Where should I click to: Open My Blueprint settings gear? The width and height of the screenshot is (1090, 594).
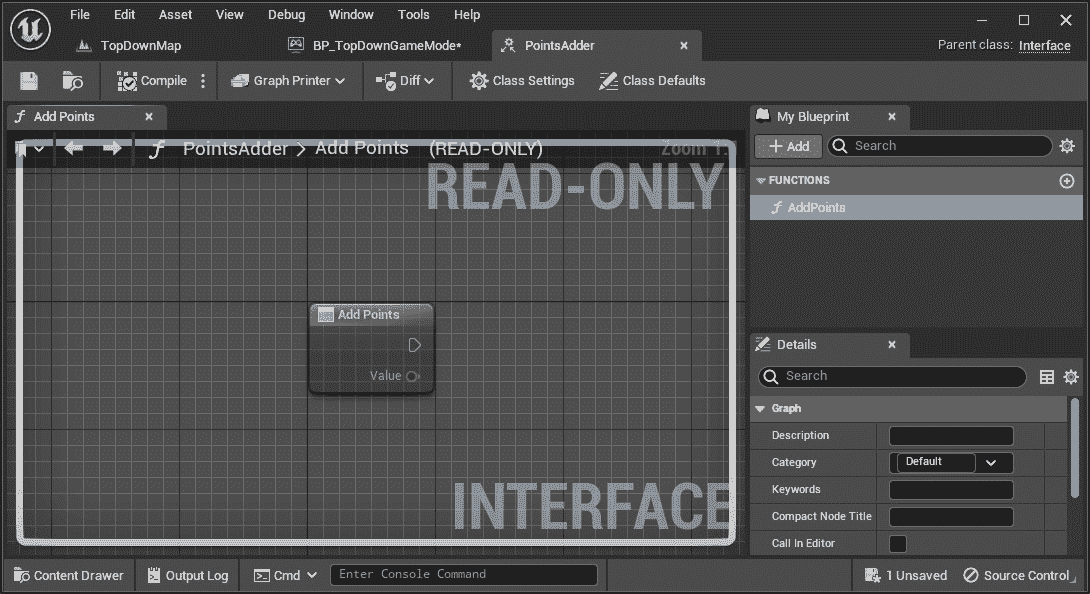[1067, 146]
